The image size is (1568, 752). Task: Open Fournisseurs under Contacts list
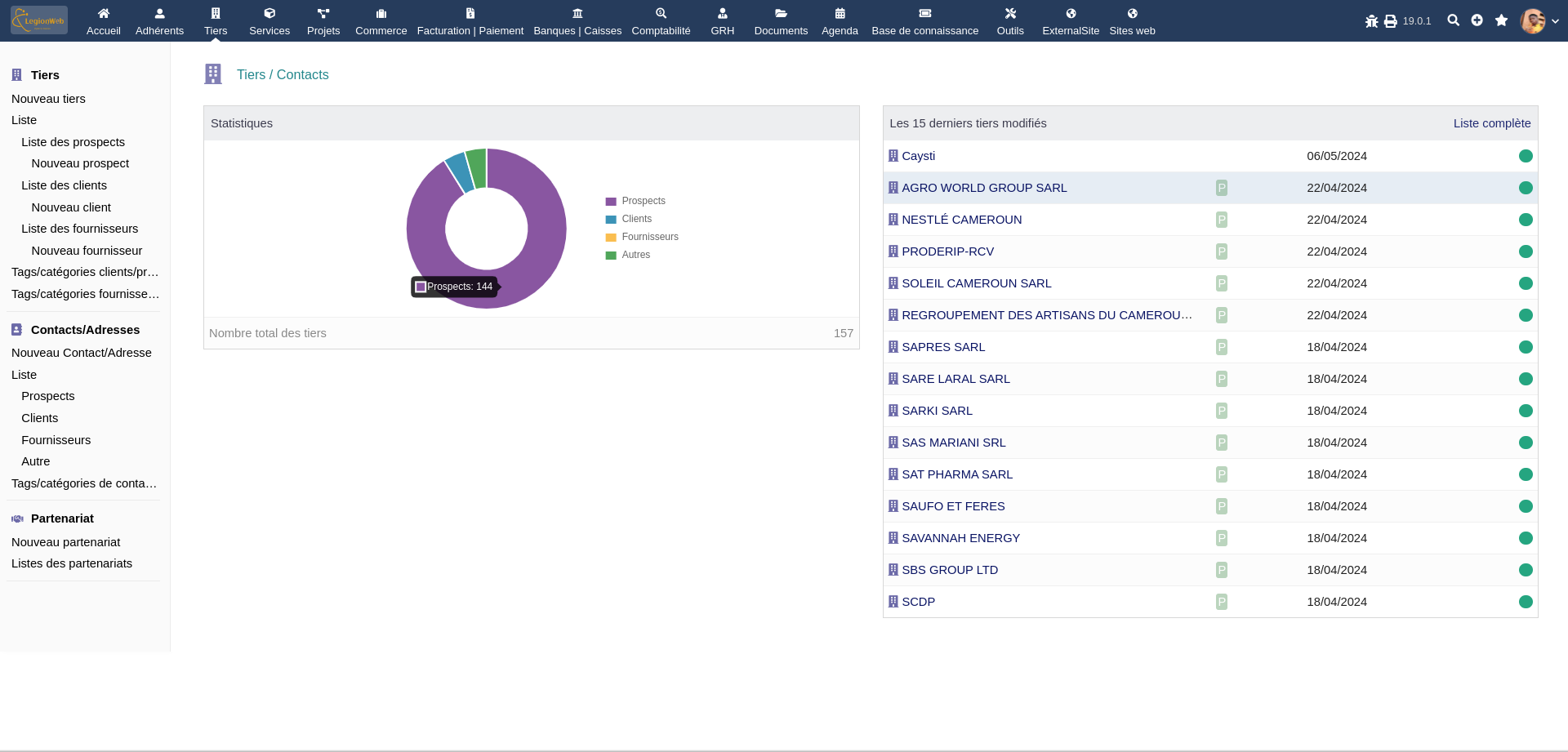point(56,440)
